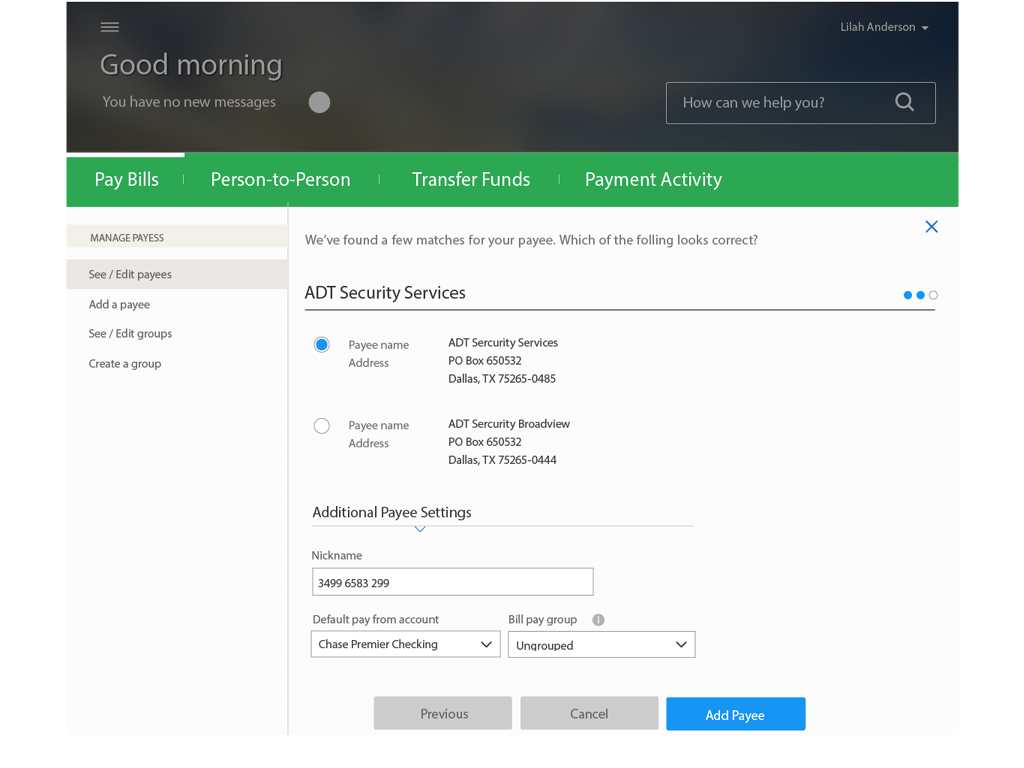
Task: Click the Previous button
Action: pyautogui.click(x=443, y=713)
